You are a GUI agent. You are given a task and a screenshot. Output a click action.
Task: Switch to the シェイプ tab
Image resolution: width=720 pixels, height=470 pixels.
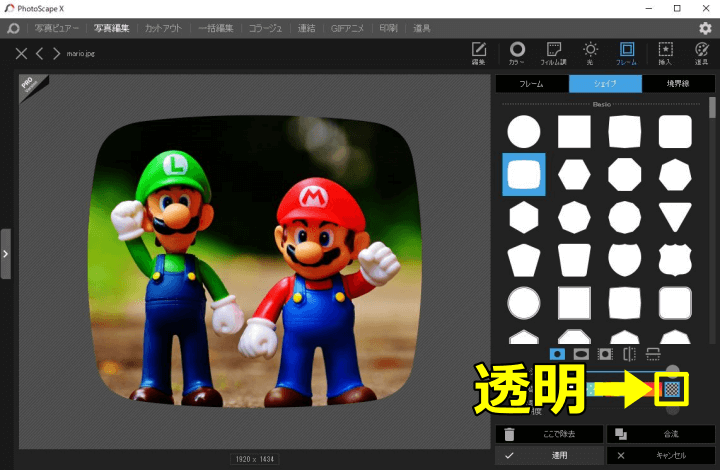pos(605,84)
